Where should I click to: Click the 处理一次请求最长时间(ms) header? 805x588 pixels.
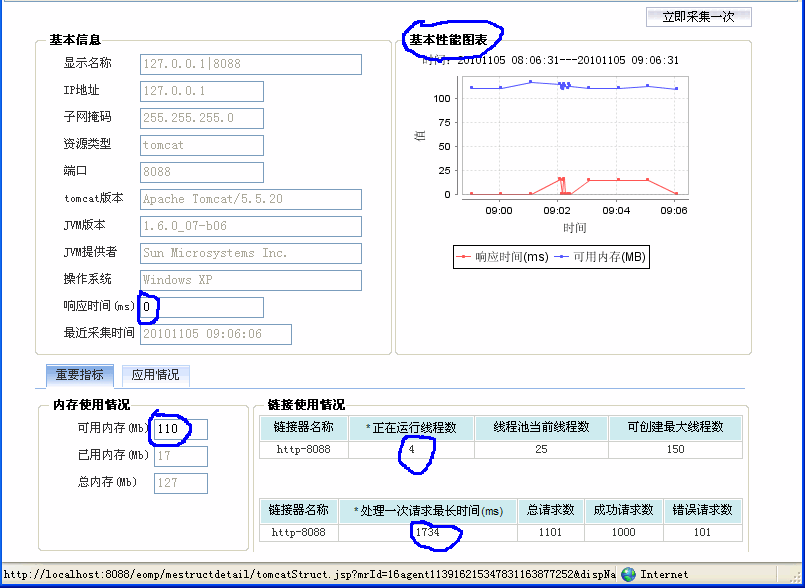click(428, 511)
